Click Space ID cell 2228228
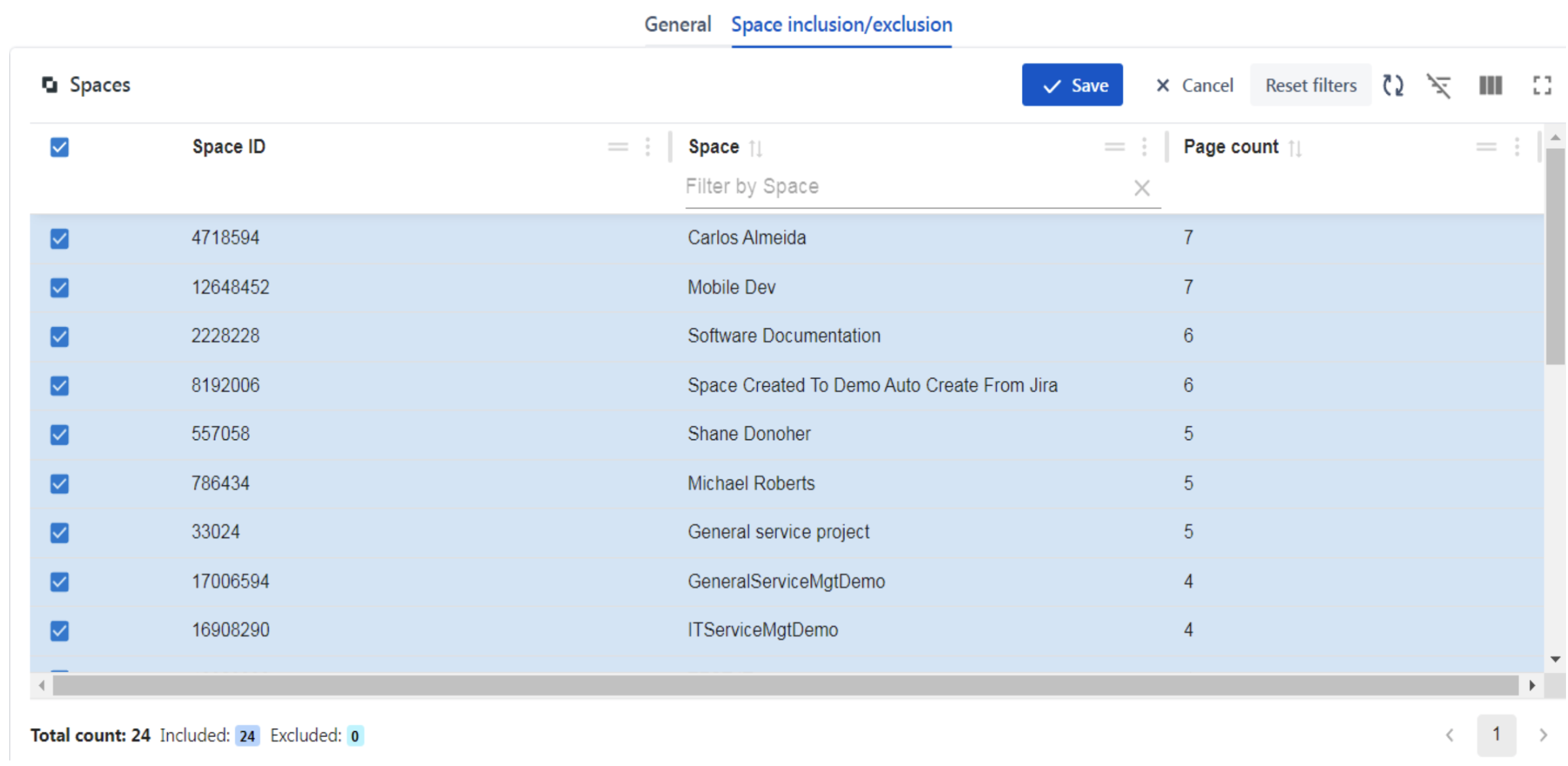 pos(225,336)
